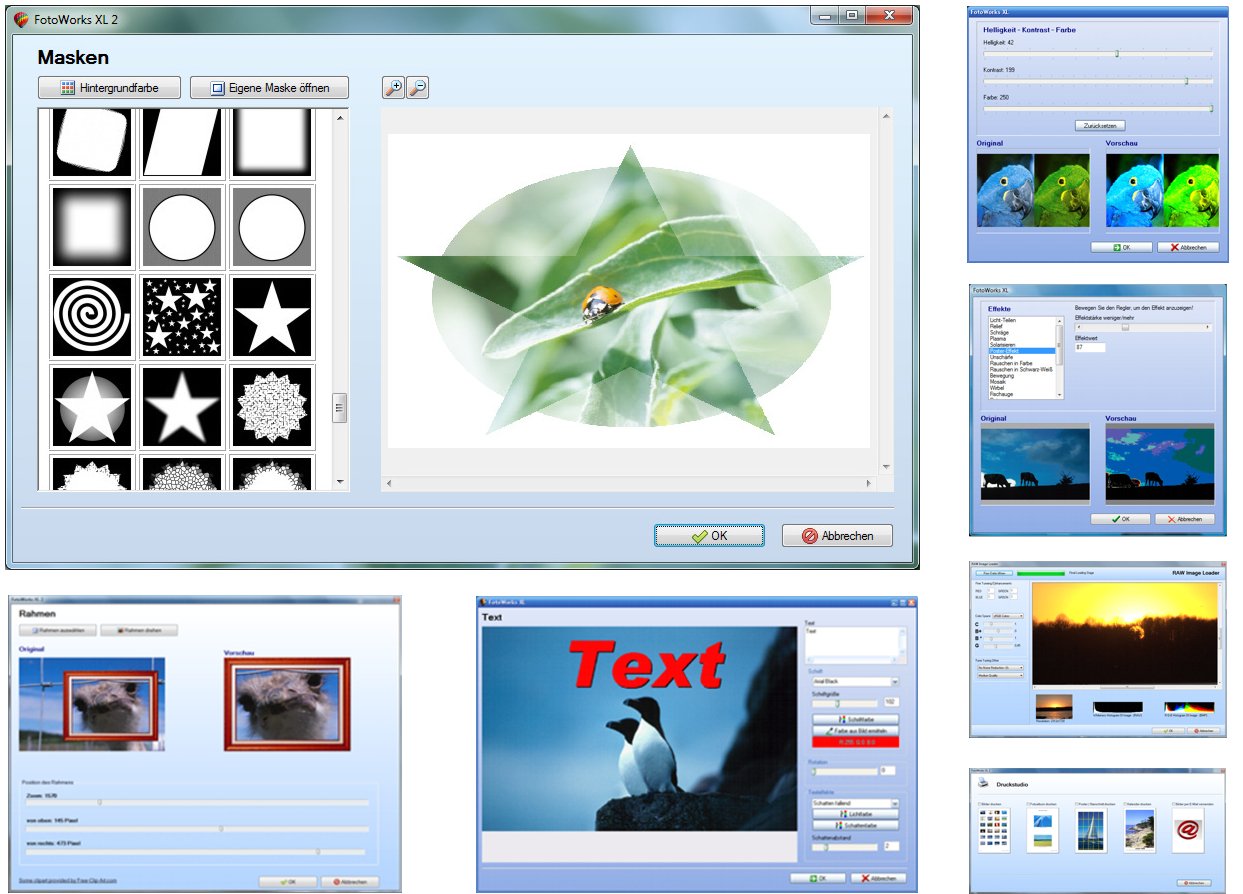The width and height of the screenshot is (1243, 894).
Task: Click the Zoom slider in Rahmen window
Action: (x=197, y=802)
